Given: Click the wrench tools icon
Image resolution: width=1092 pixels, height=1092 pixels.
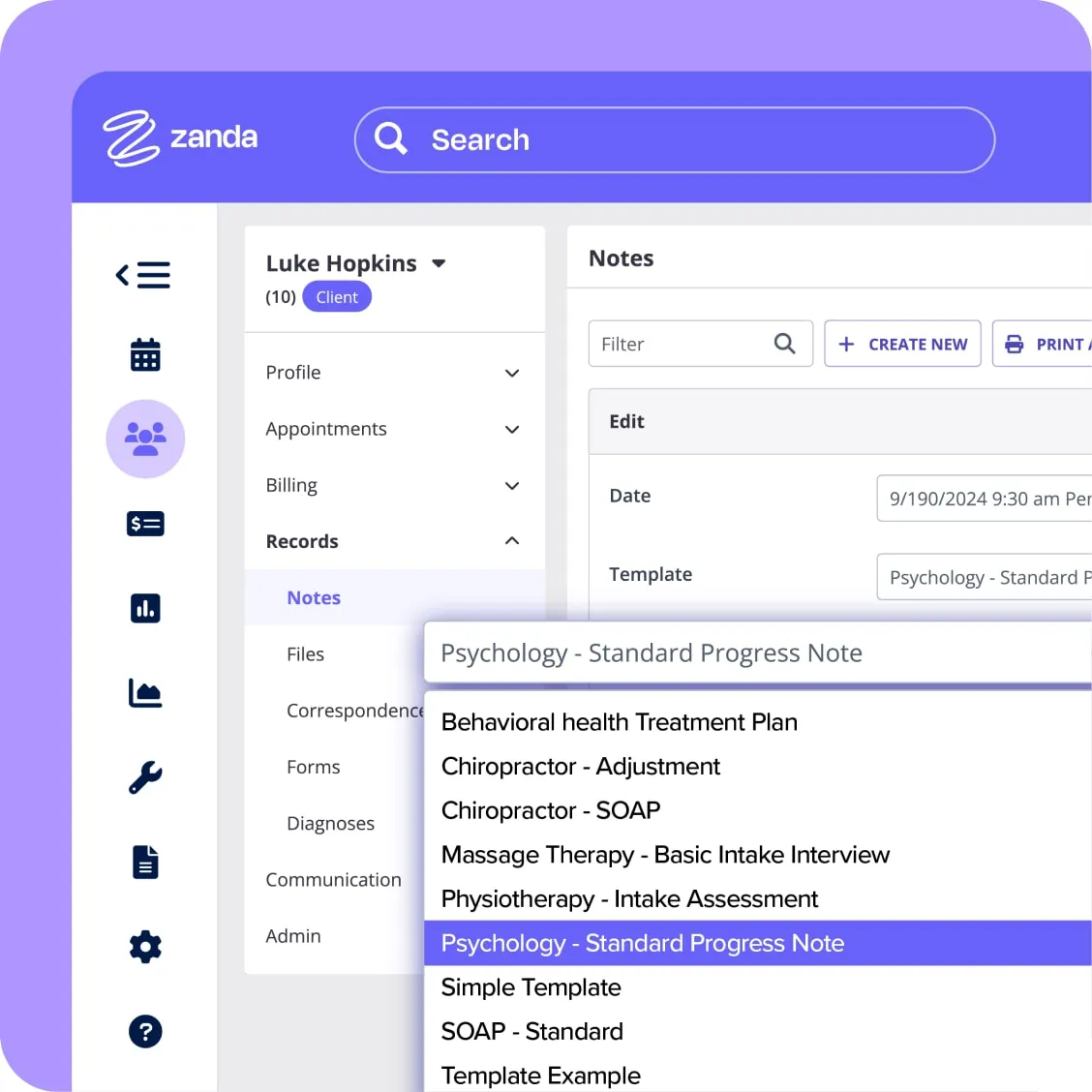Looking at the screenshot, I should coord(145,777).
